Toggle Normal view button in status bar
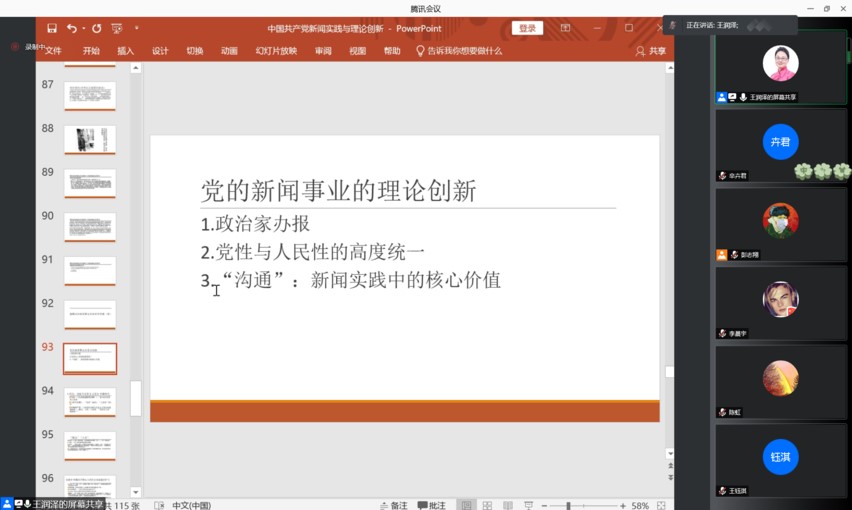The image size is (852, 510). [x=466, y=506]
